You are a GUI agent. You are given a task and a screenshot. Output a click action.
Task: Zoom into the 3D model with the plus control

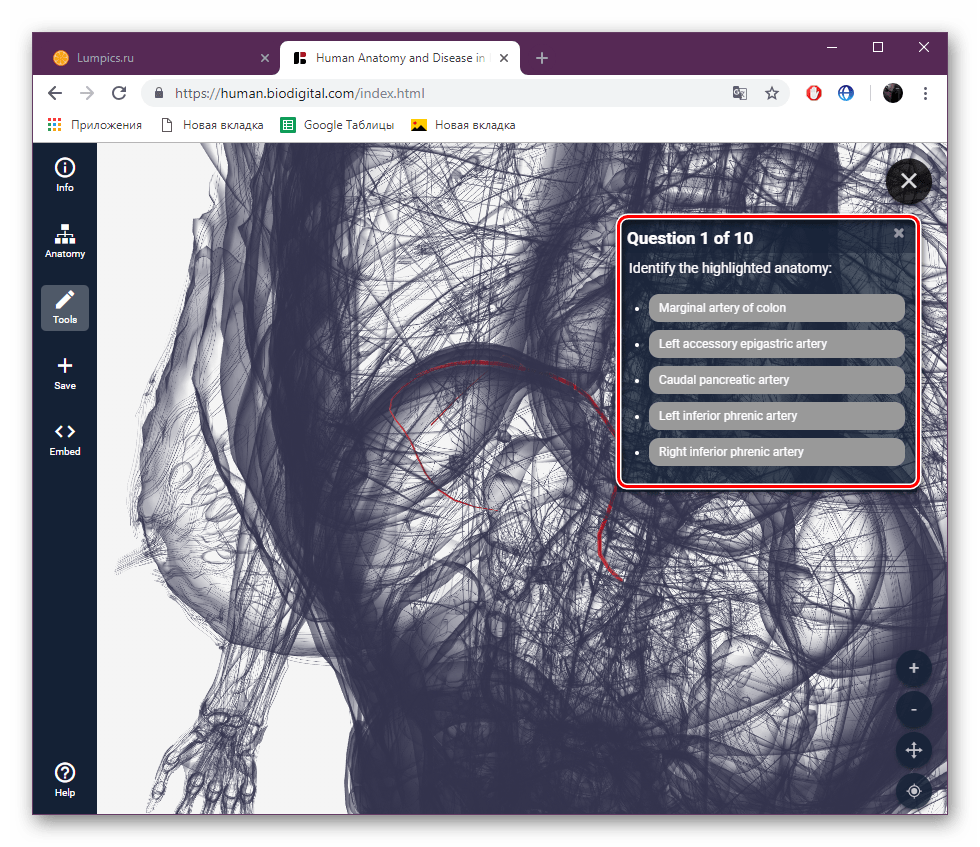913,668
